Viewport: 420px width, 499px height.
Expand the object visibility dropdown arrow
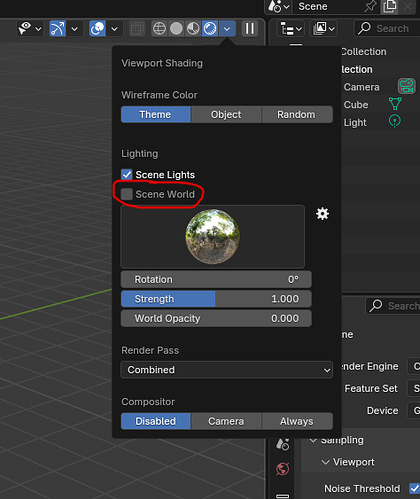(x=39, y=29)
